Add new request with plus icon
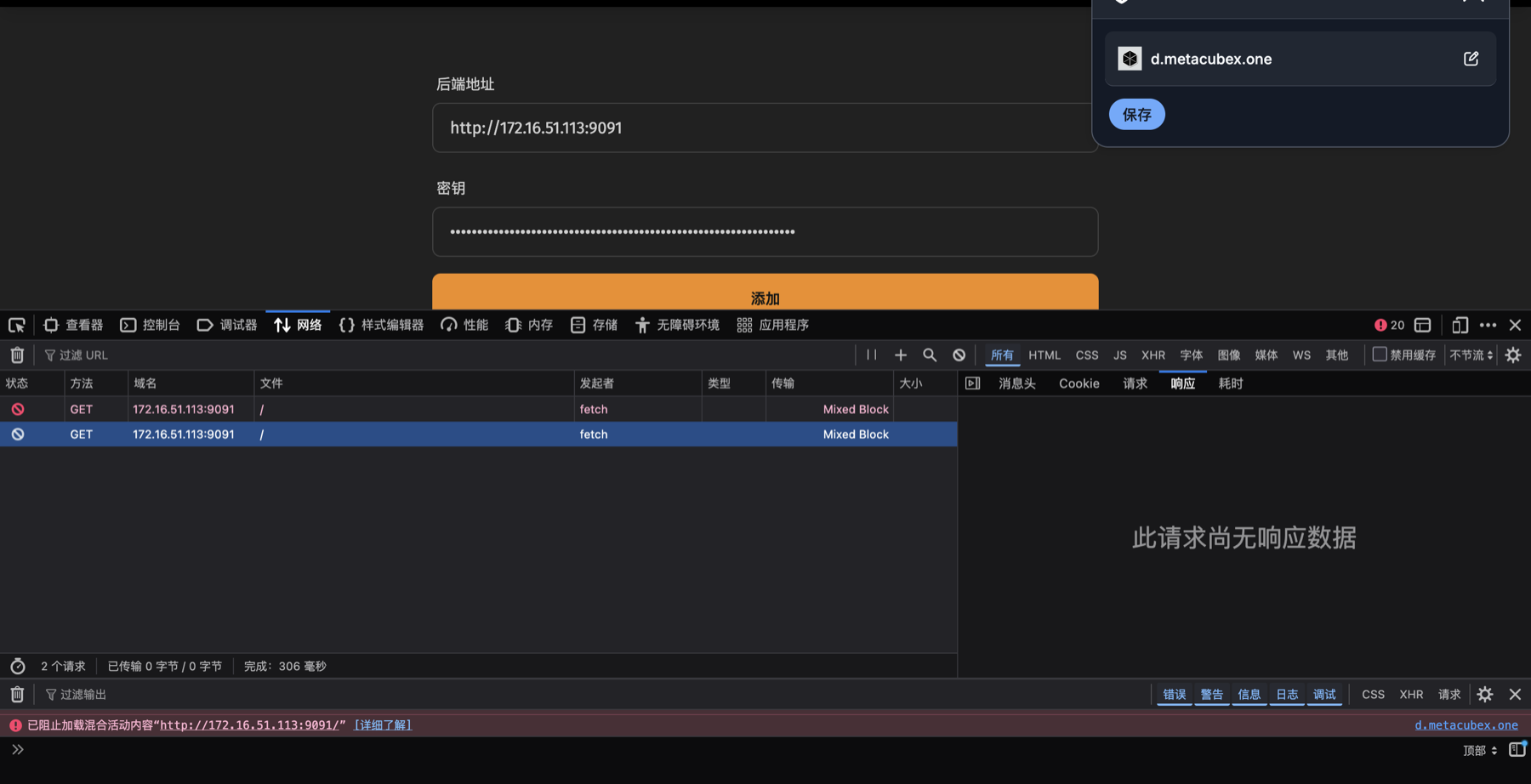The height and width of the screenshot is (784, 1531). tap(901, 355)
